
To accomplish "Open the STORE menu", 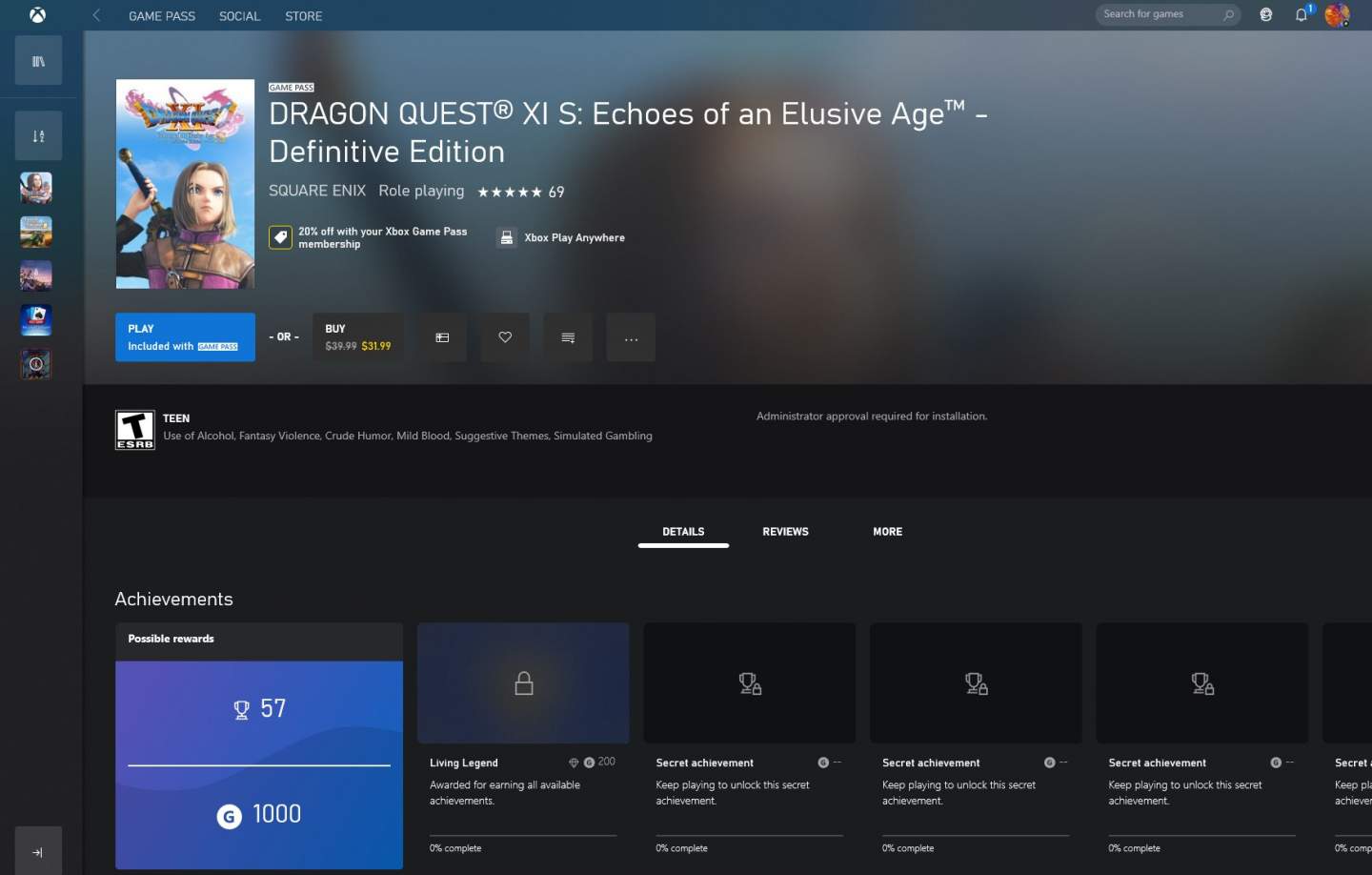I will [304, 16].
